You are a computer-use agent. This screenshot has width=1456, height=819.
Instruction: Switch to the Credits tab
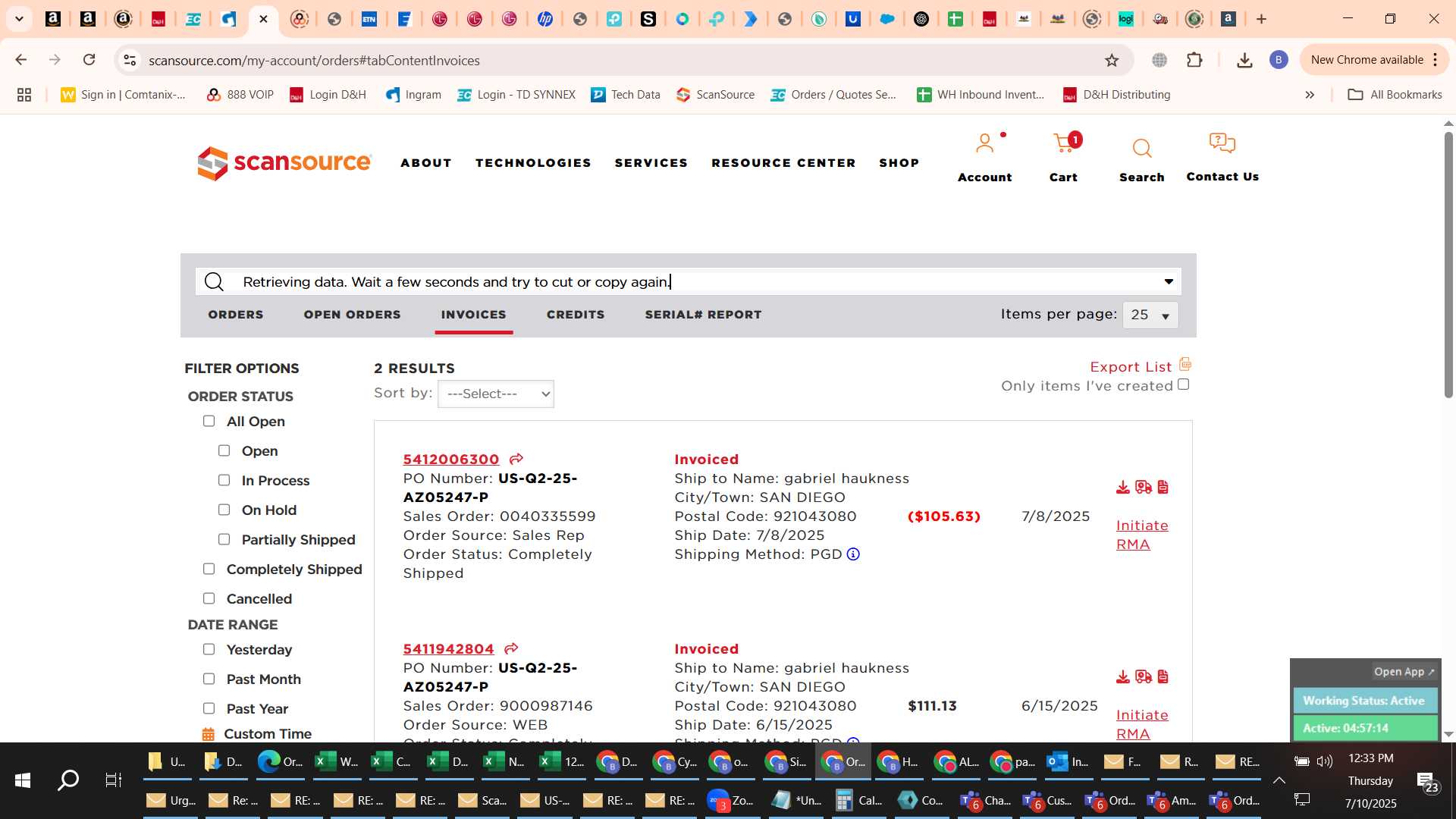coord(576,315)
